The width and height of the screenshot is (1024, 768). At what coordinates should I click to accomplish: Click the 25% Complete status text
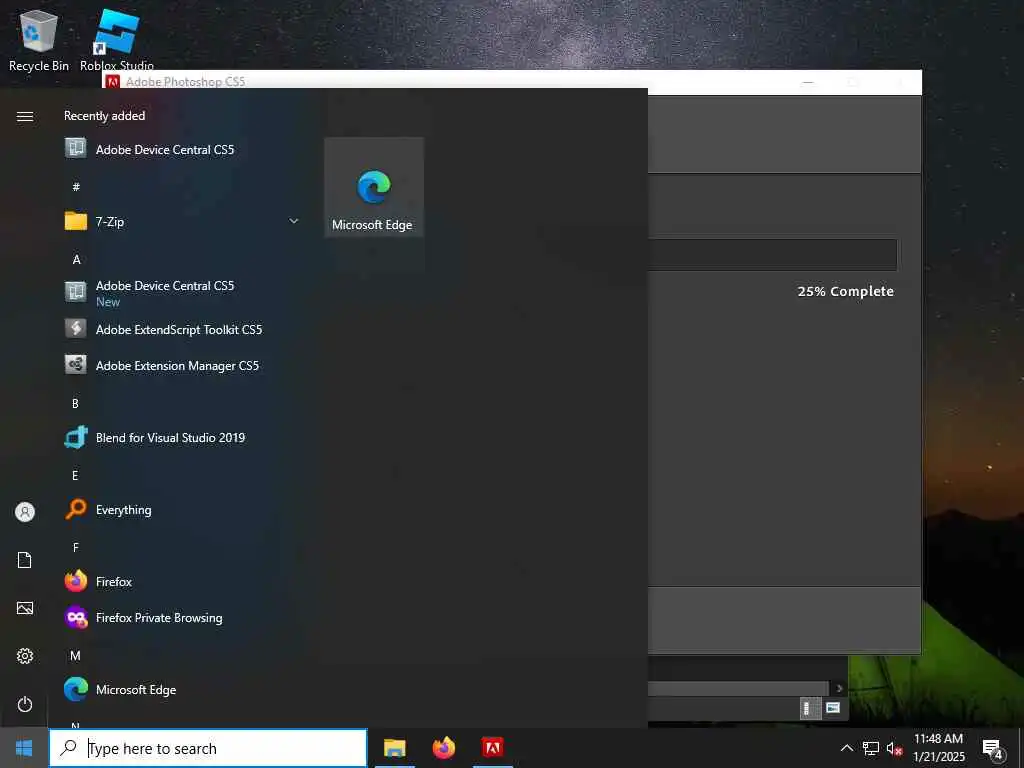point(845,291)
